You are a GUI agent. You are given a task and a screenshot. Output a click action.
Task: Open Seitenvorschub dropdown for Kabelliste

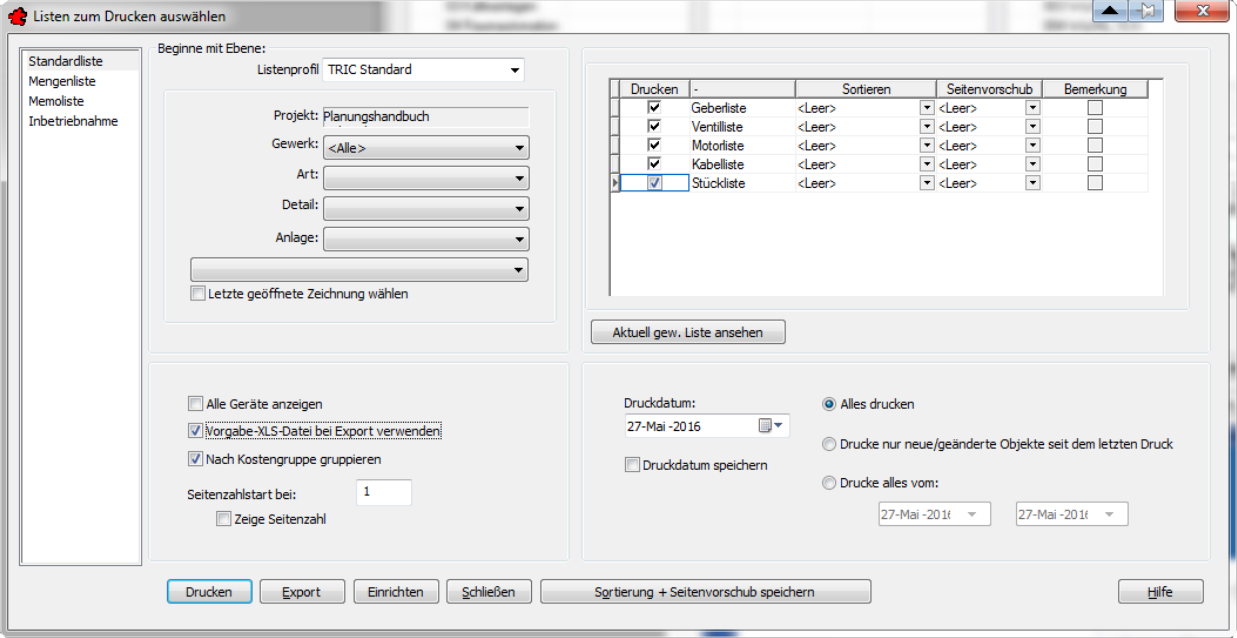pyautogui.click(x=1033, y=164)
